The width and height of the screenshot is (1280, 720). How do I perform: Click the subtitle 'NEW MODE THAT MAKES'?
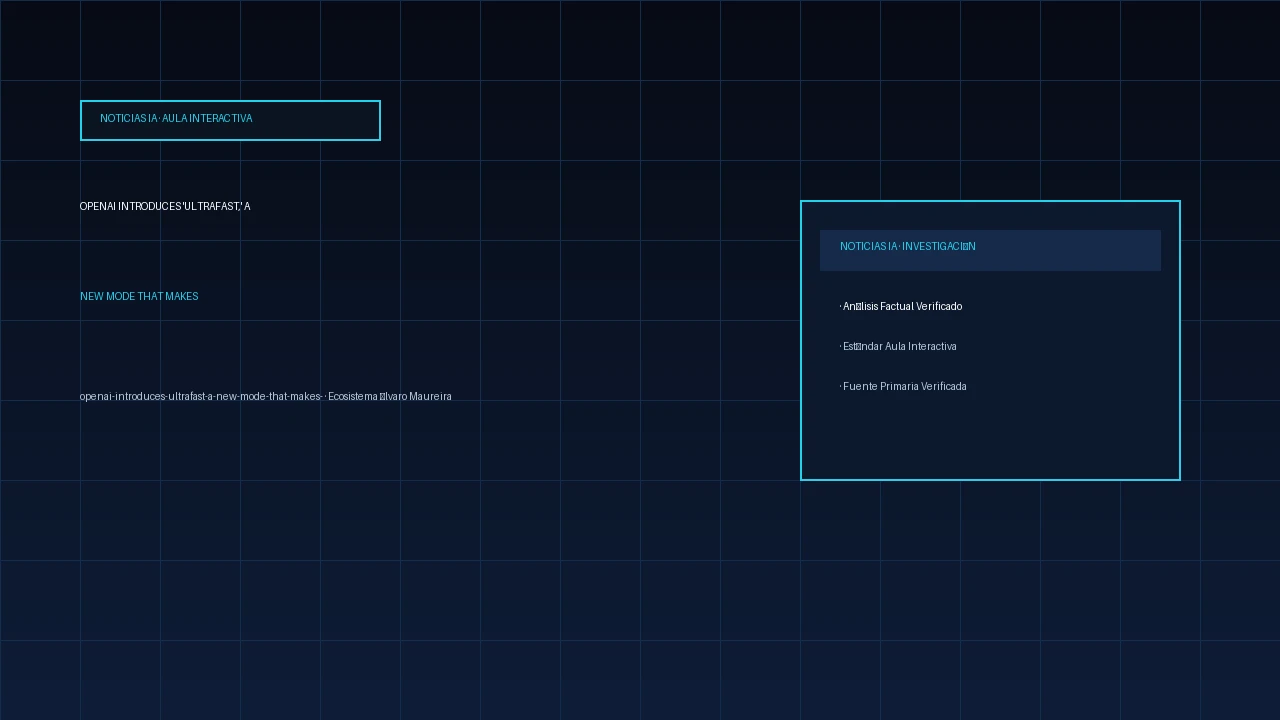[x=139, y=296]
